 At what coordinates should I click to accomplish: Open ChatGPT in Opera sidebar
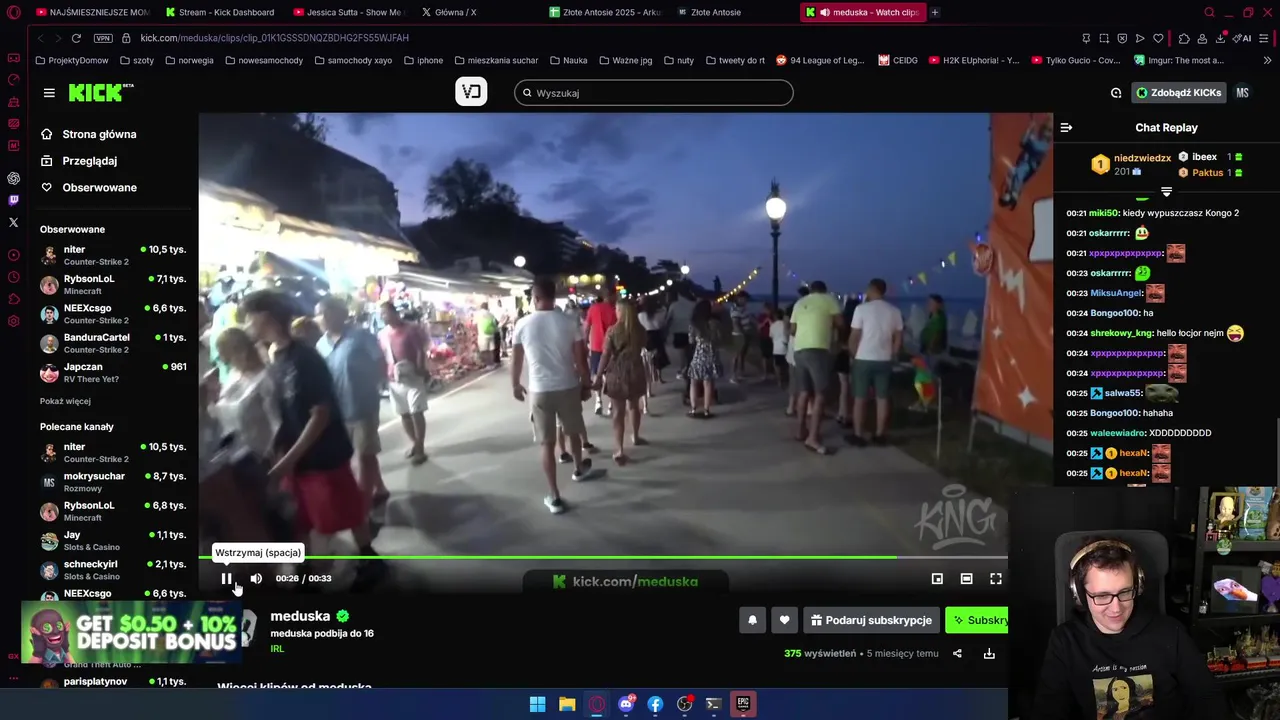[x=14, y=178]
